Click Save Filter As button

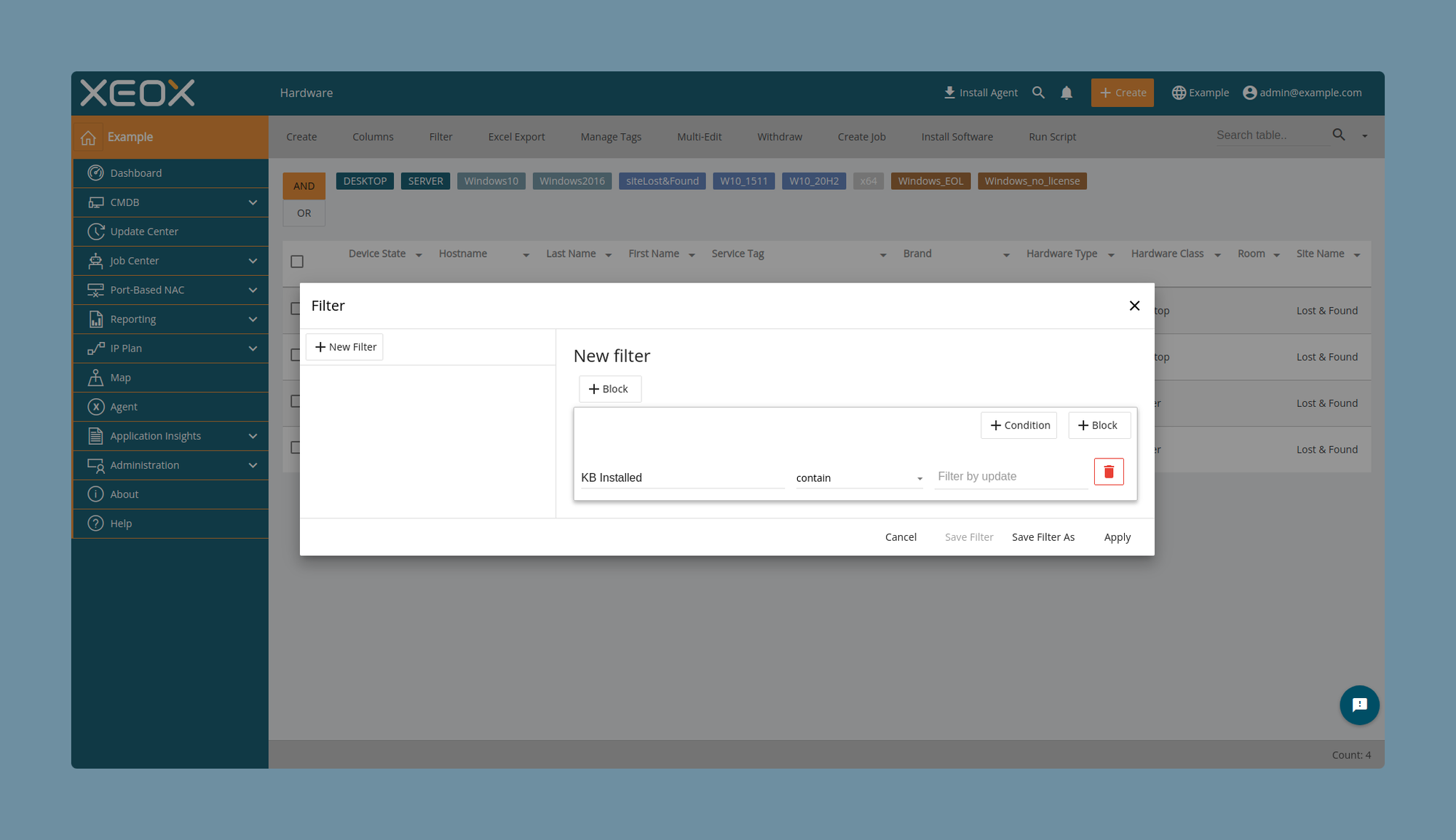click(1043, 537)
